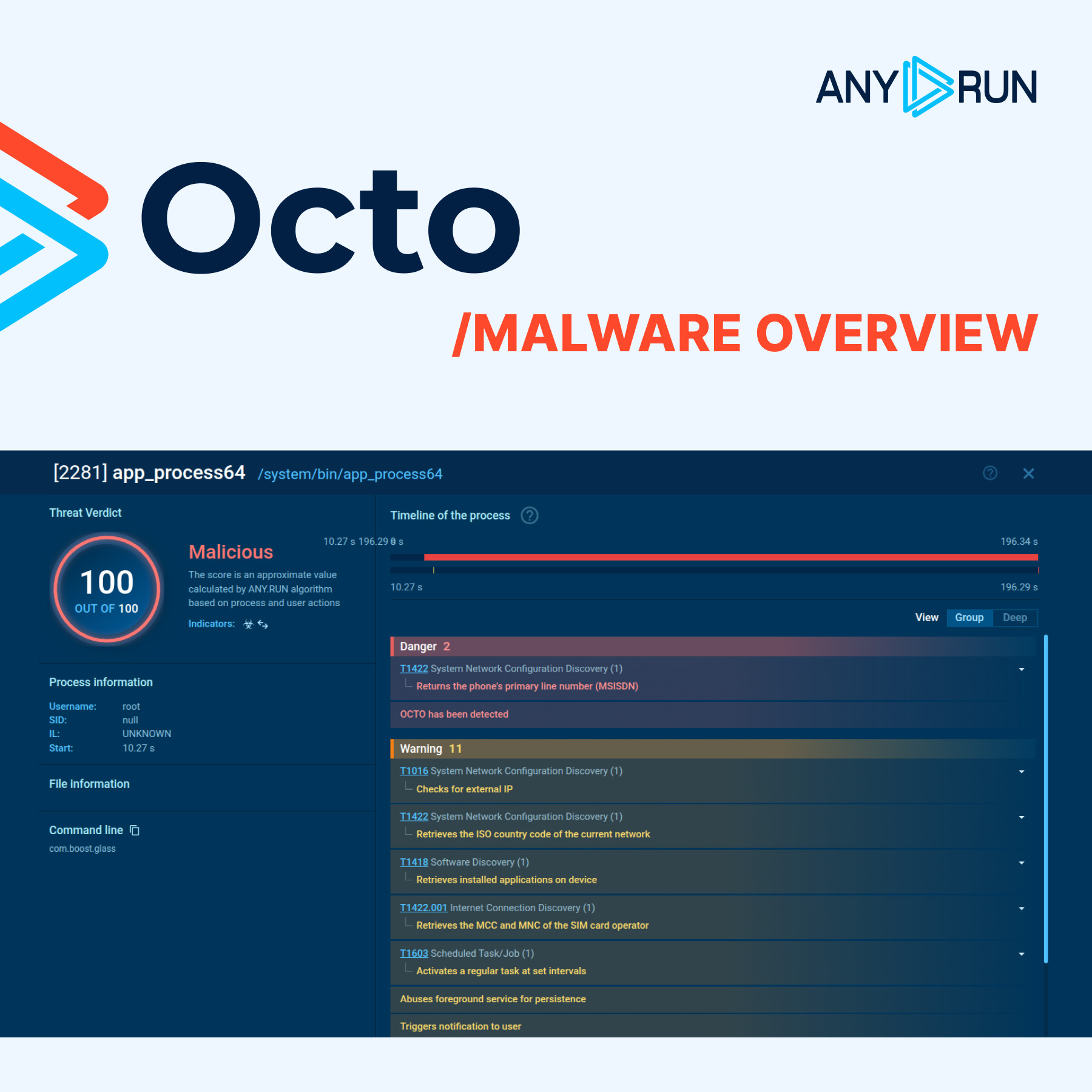Open the T1422 link in Danger section
Screen dimensions: 1092x1092
[x=414, y=669]
